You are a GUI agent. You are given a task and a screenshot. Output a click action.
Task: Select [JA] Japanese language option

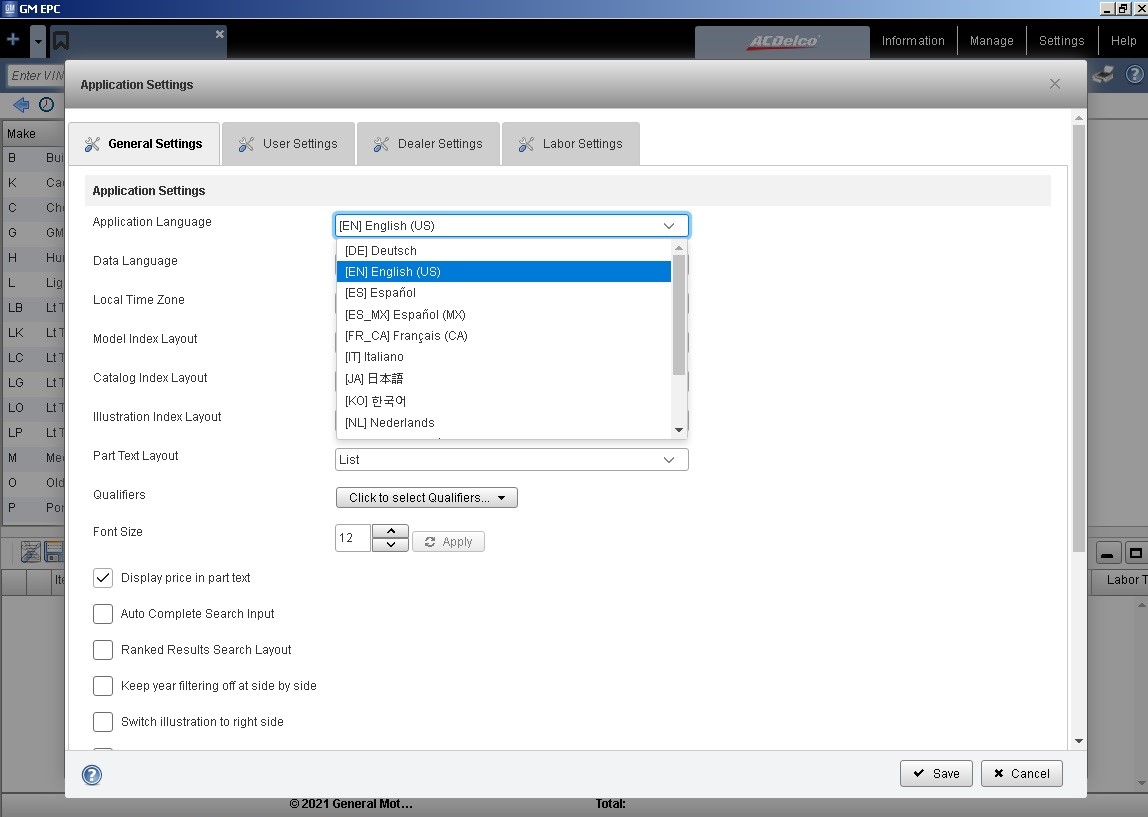pos(504,378)
